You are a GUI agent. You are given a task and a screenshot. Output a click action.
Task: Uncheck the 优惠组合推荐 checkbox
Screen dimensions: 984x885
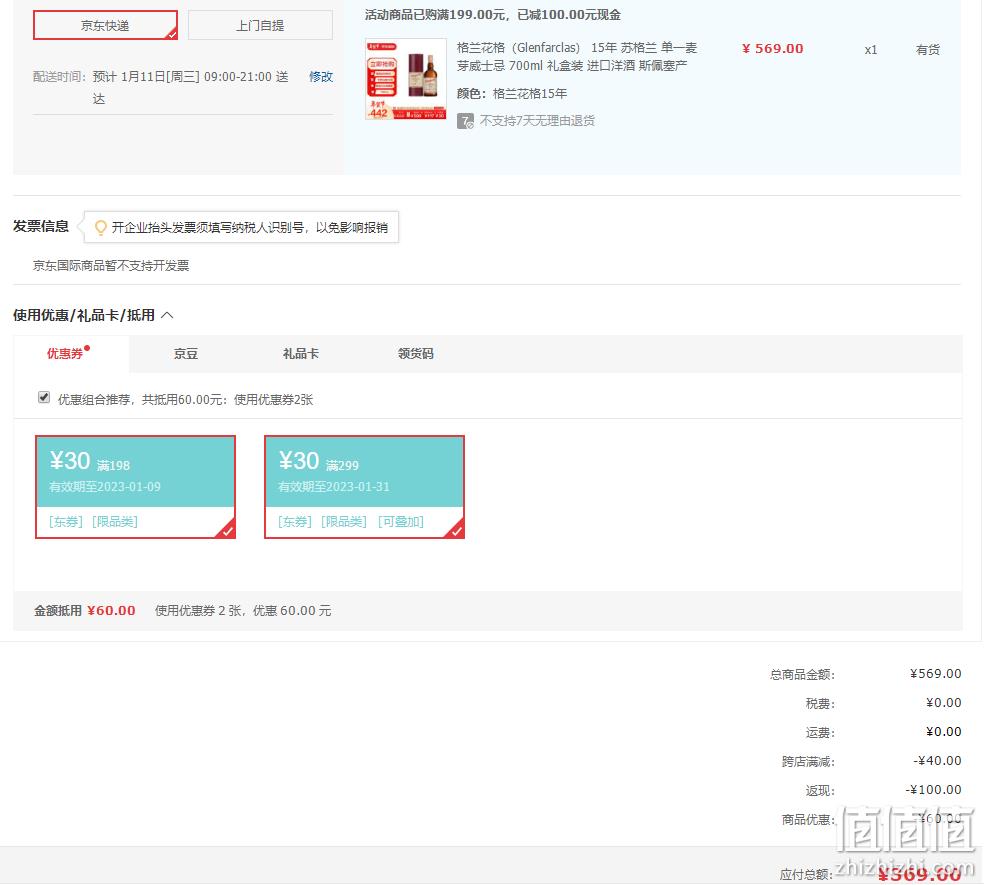[44, 397]
